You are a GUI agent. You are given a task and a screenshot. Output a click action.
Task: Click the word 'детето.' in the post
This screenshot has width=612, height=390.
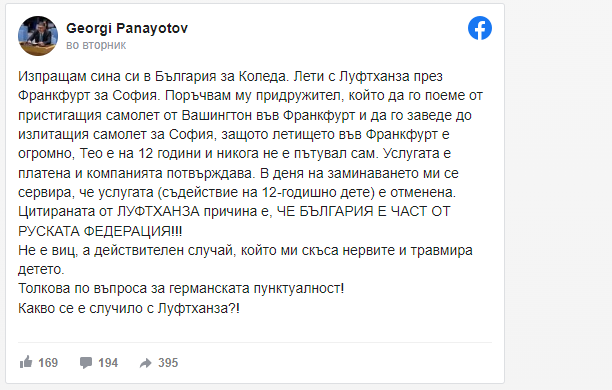coord(41,269)
